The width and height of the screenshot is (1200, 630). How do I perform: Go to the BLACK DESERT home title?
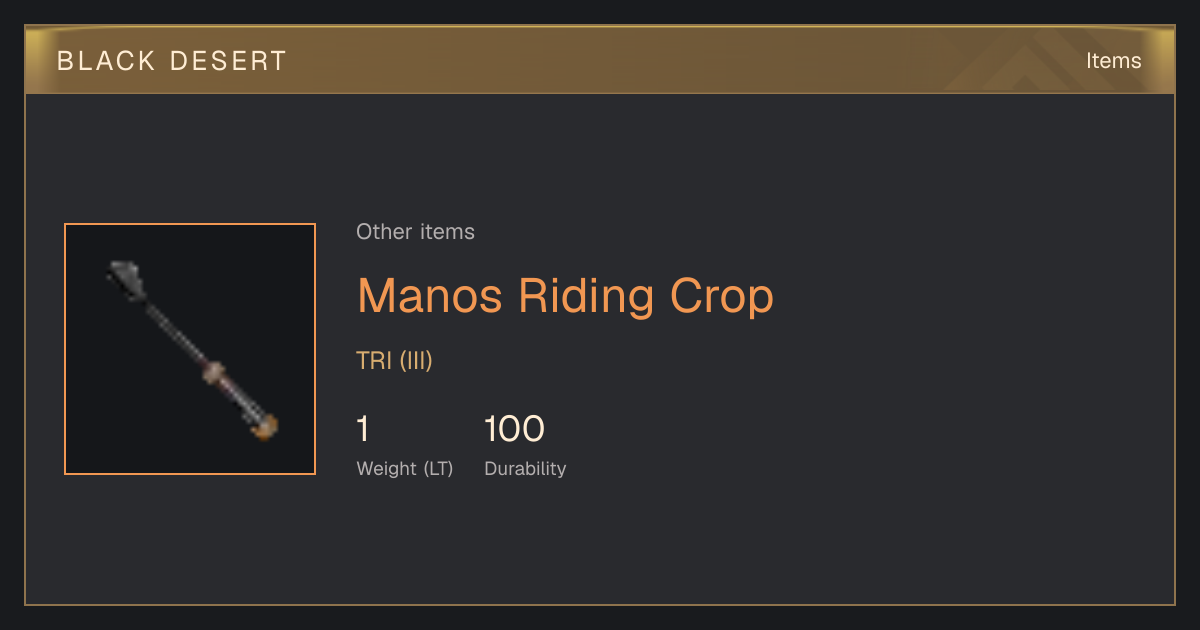[x=172, y=61]
